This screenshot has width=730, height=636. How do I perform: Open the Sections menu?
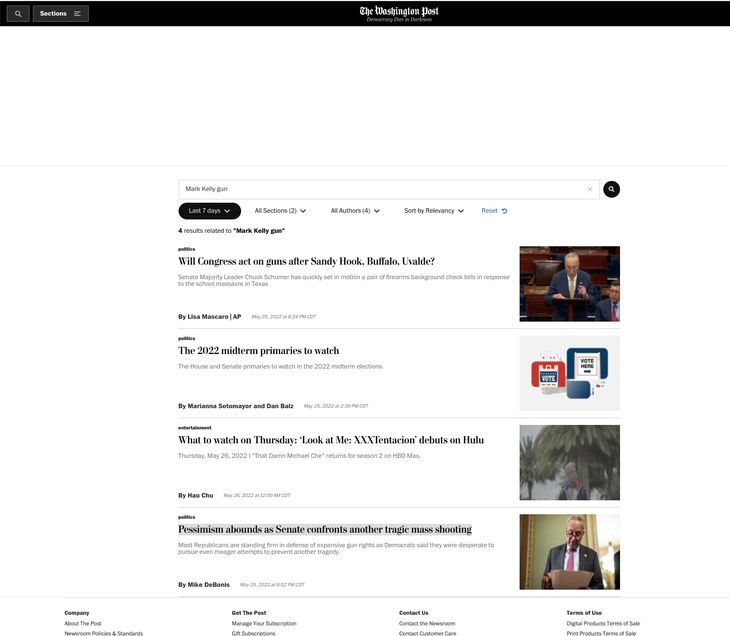60,14
